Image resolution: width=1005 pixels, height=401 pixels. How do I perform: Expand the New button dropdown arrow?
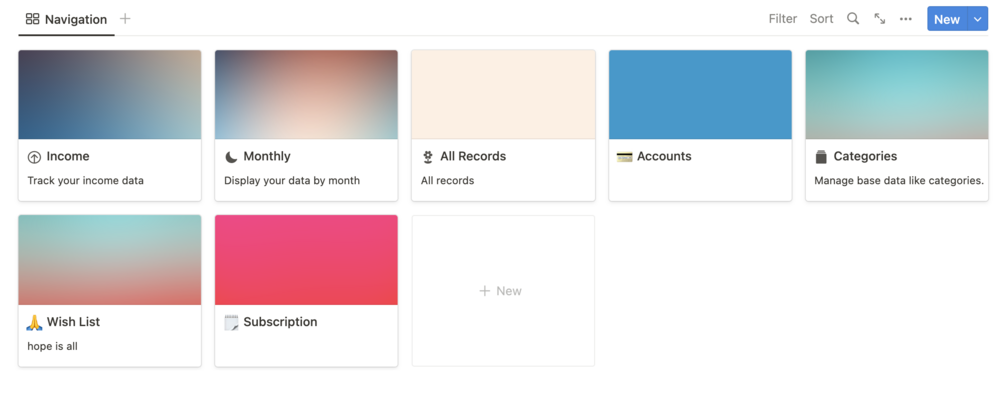coord(977,19)
